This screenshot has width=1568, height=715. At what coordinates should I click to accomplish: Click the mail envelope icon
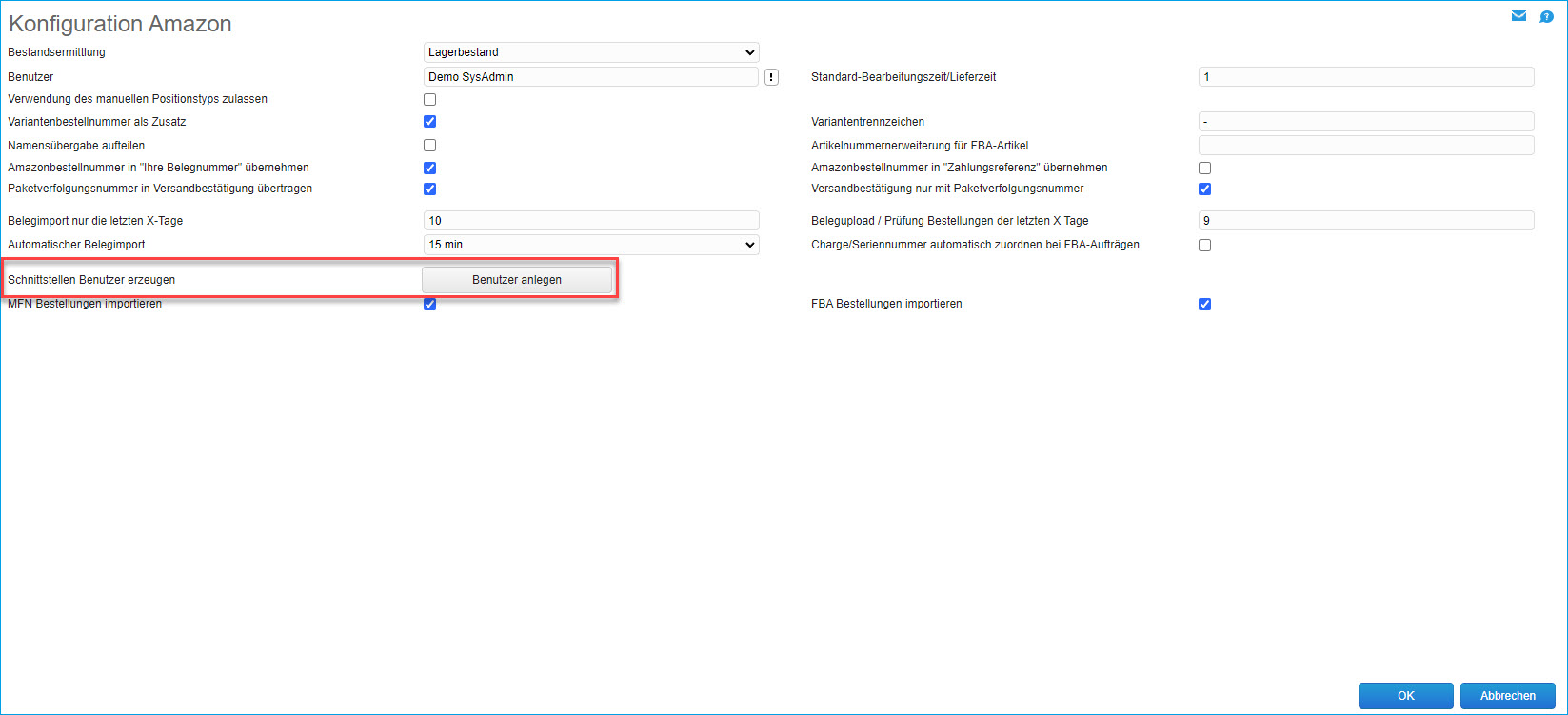tap(1518, 16)
